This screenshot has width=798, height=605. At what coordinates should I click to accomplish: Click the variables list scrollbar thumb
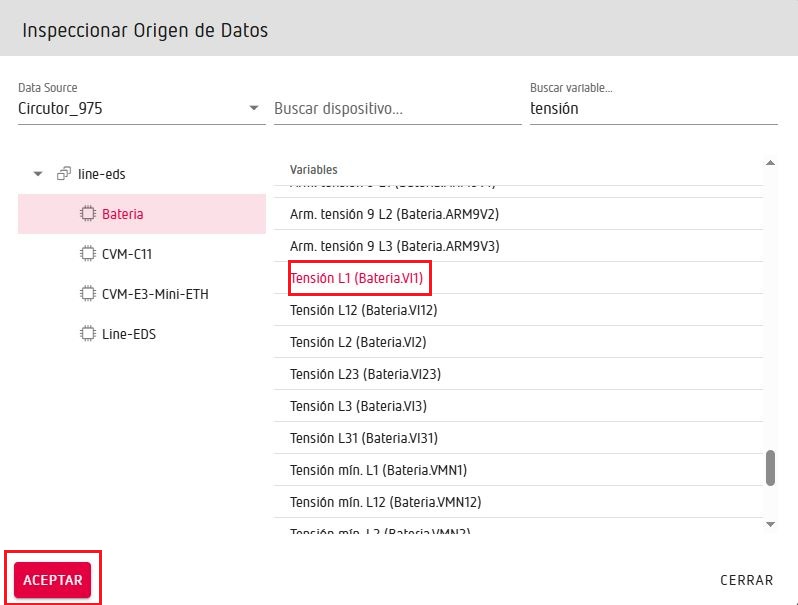coord(770,468)
